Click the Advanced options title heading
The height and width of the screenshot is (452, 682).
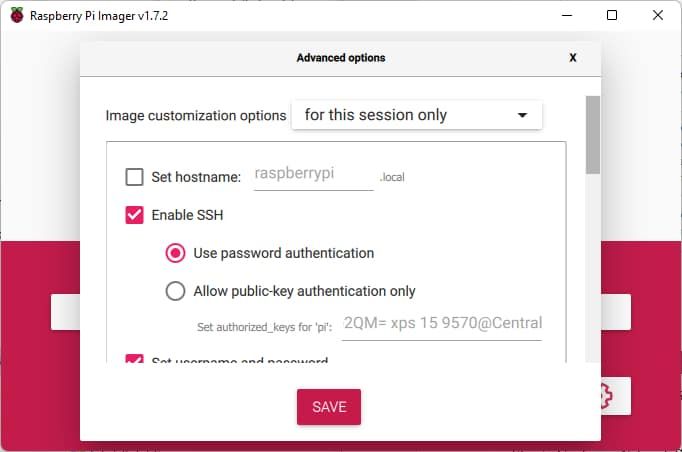coord(341,58)
